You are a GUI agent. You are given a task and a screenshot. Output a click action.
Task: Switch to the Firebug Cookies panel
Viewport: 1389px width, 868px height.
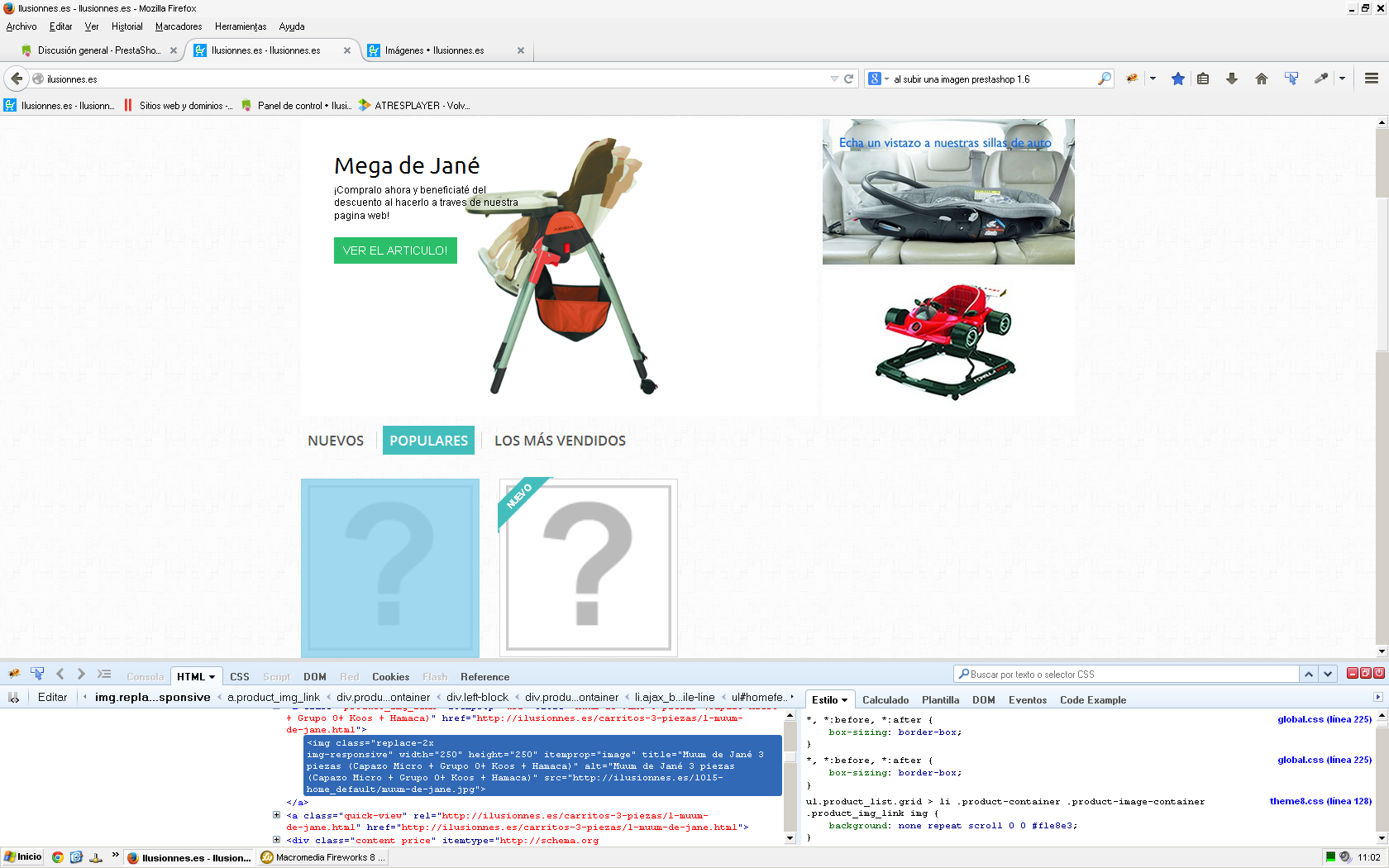pos(390,677)
